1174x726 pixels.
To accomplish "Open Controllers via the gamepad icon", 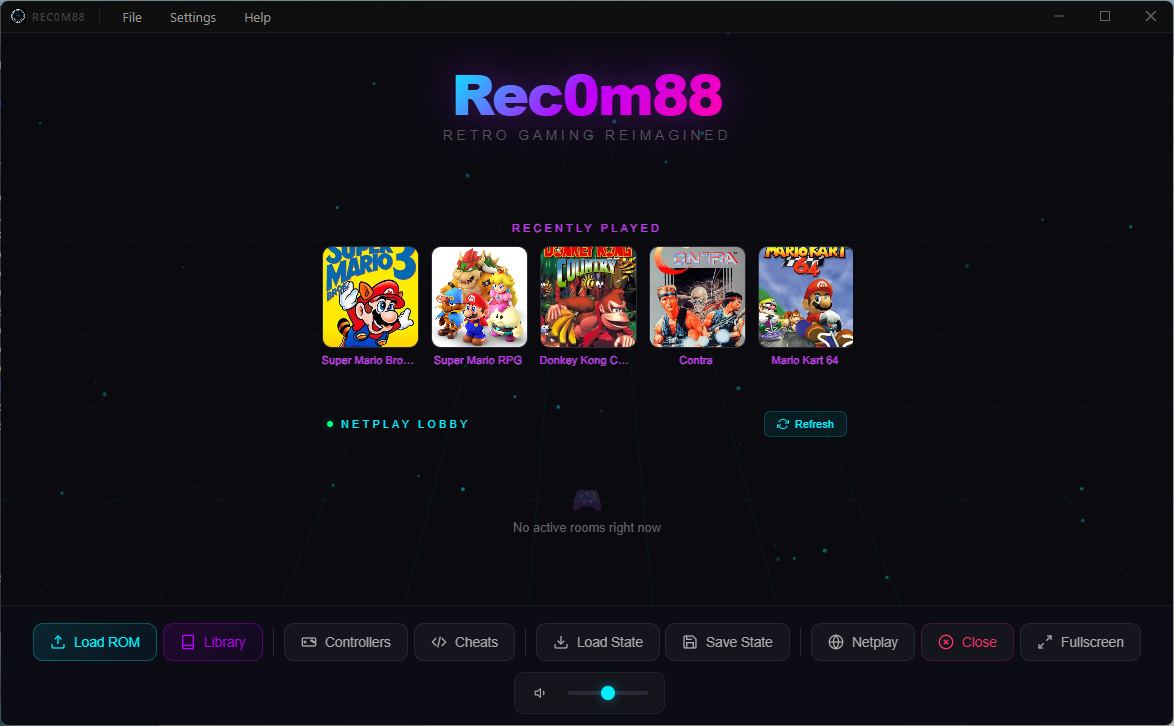I will [x=310, y=642].
